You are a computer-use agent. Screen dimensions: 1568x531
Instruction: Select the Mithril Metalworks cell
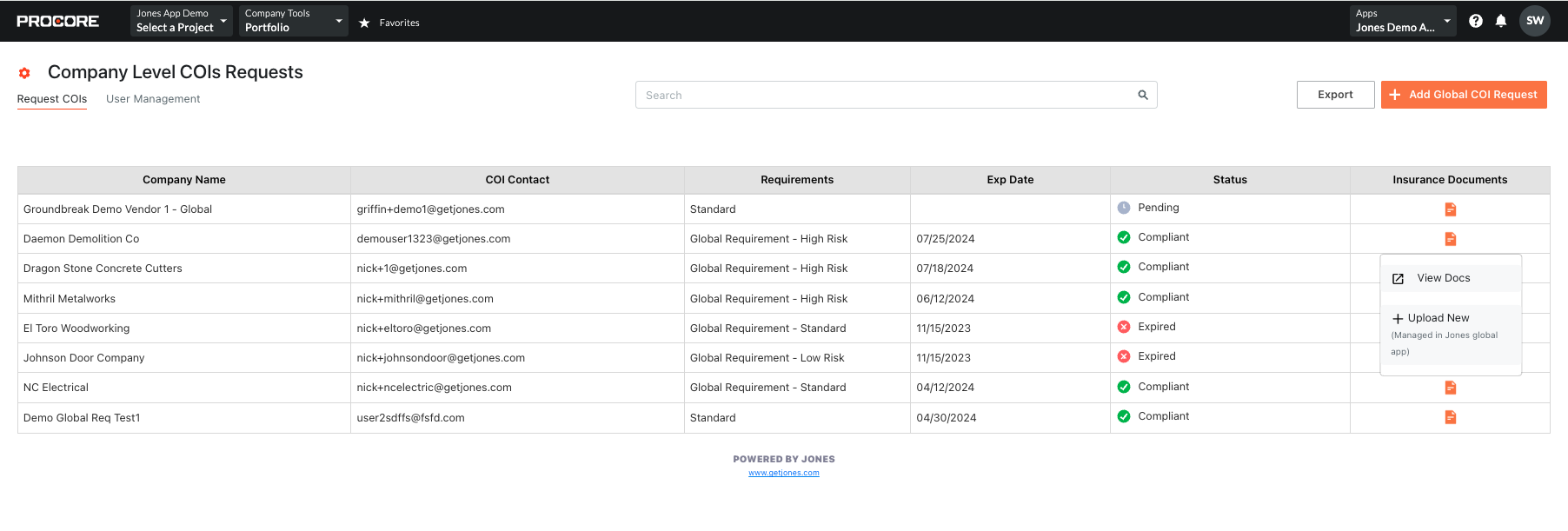[x=184, y=299]
